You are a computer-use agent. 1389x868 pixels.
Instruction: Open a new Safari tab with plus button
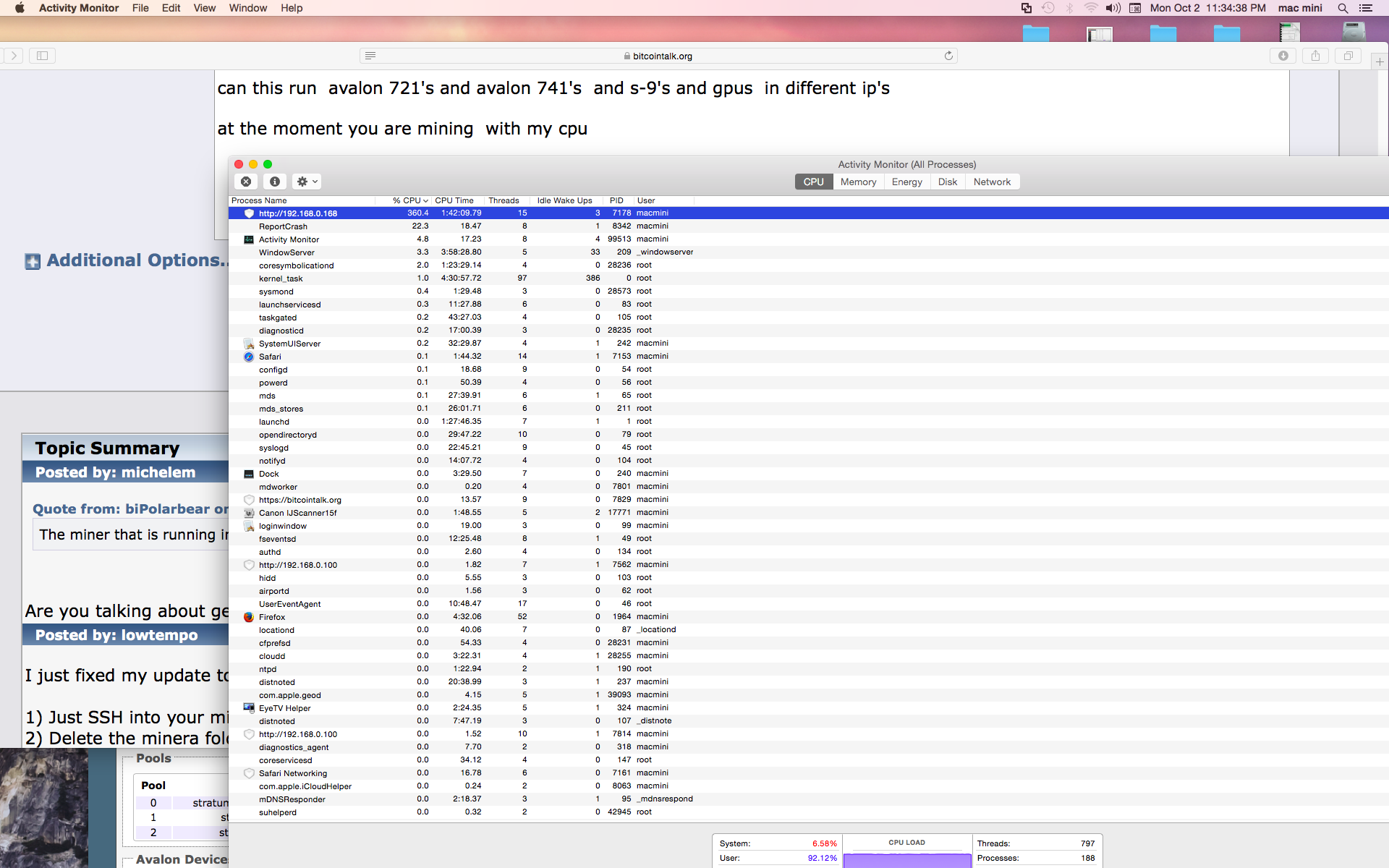pyautogui.click(x=1380, y=61)
